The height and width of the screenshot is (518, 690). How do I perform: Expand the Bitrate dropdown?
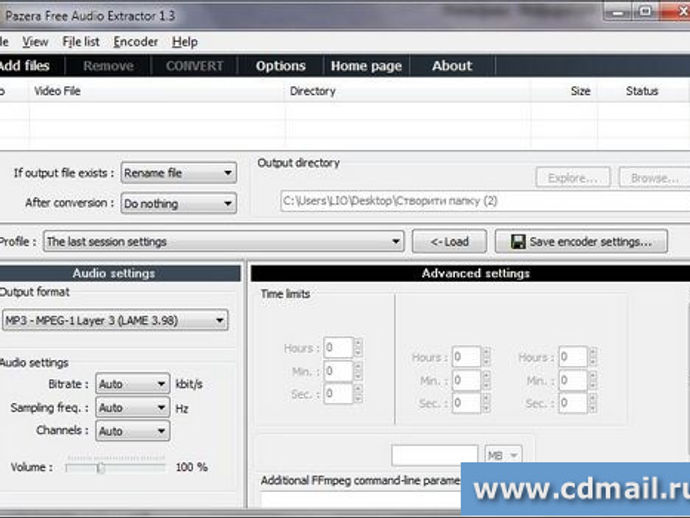(x=133, y=384)
